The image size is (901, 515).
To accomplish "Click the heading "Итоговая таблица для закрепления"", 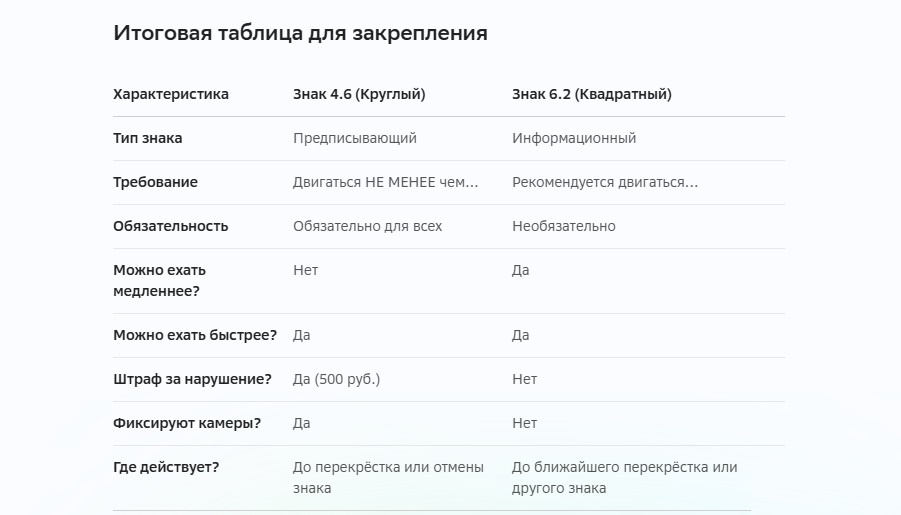I will [300, 33].
